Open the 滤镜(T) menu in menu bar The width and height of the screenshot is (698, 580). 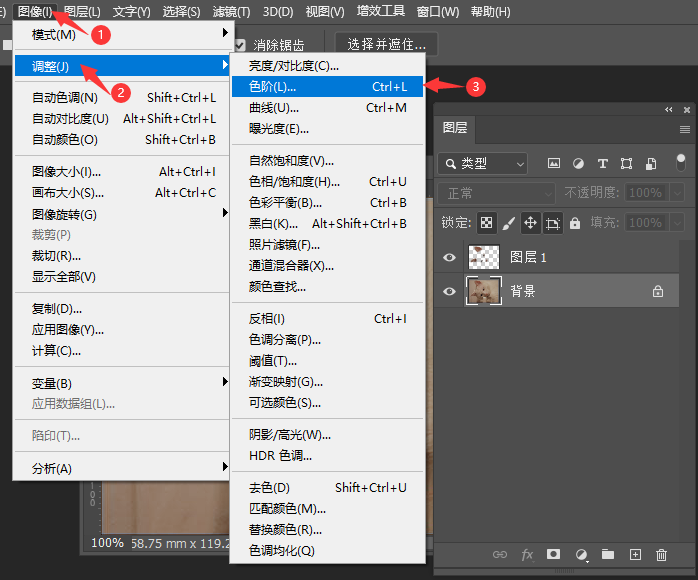coord(232,12)
